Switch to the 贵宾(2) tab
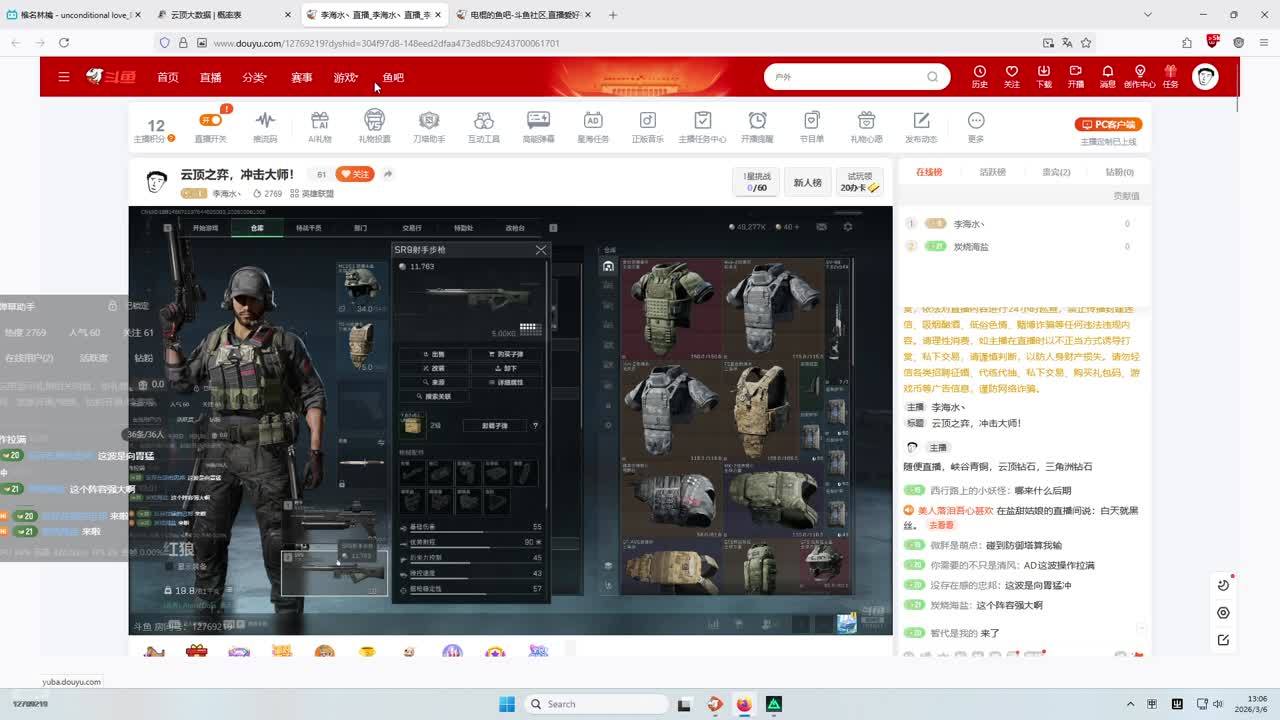This screenshot has width=1280, height=720. point(1056,172)
